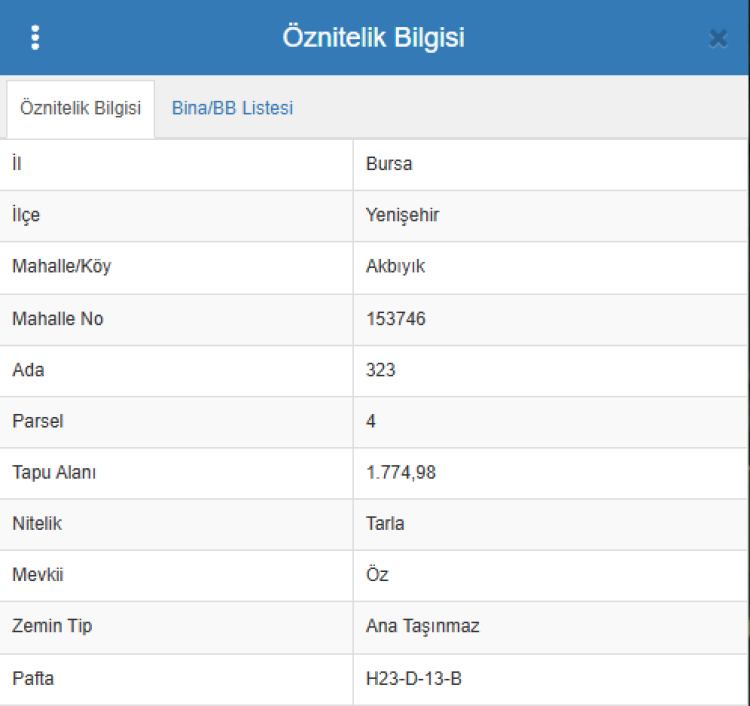The image size is (750, 706).
Task: Select the Tarla value in Nitelik row
Action: (x=385, y=524)
